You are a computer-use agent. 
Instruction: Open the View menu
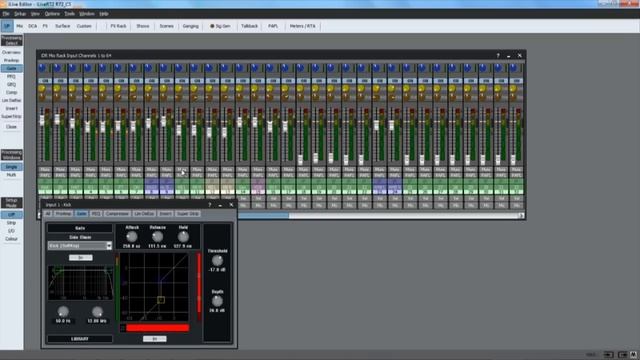(x=35, y=14)
